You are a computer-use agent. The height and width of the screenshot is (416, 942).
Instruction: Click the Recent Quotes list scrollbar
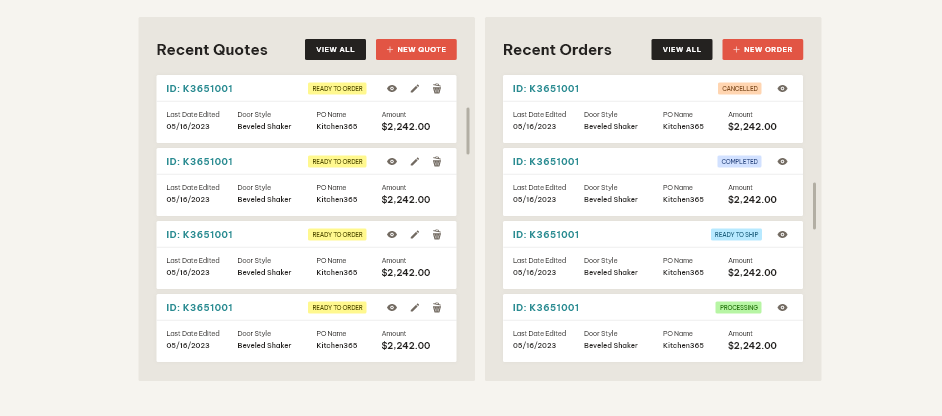[468, 130]
